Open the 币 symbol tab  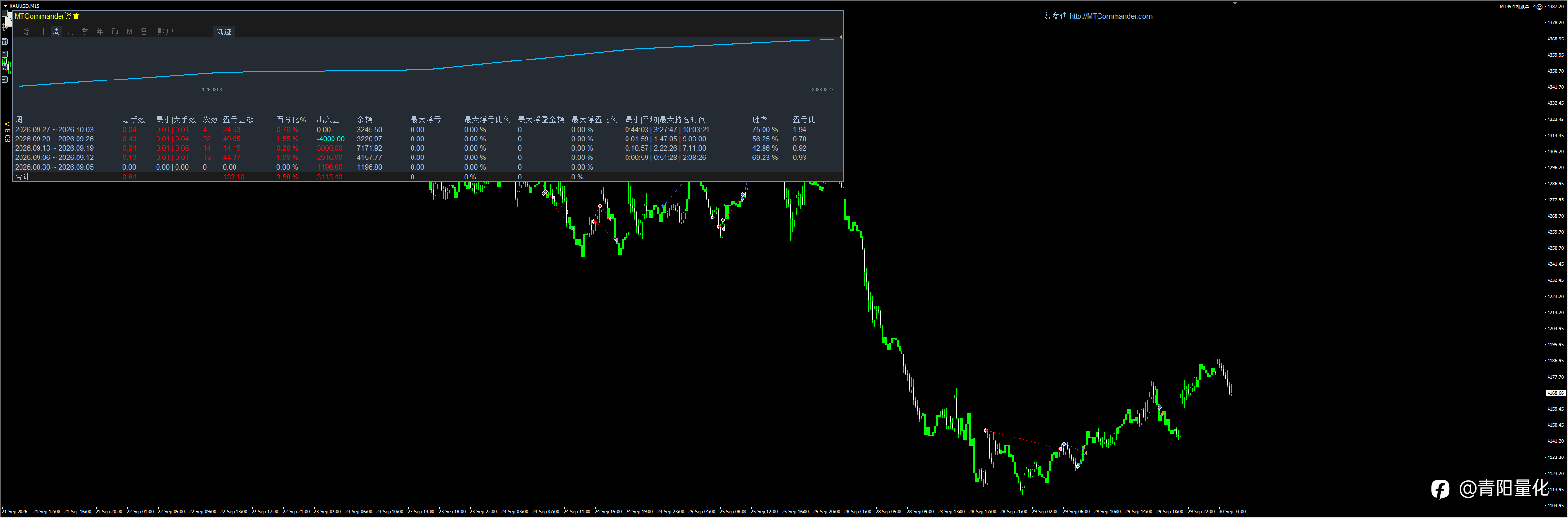pos(115,32)
